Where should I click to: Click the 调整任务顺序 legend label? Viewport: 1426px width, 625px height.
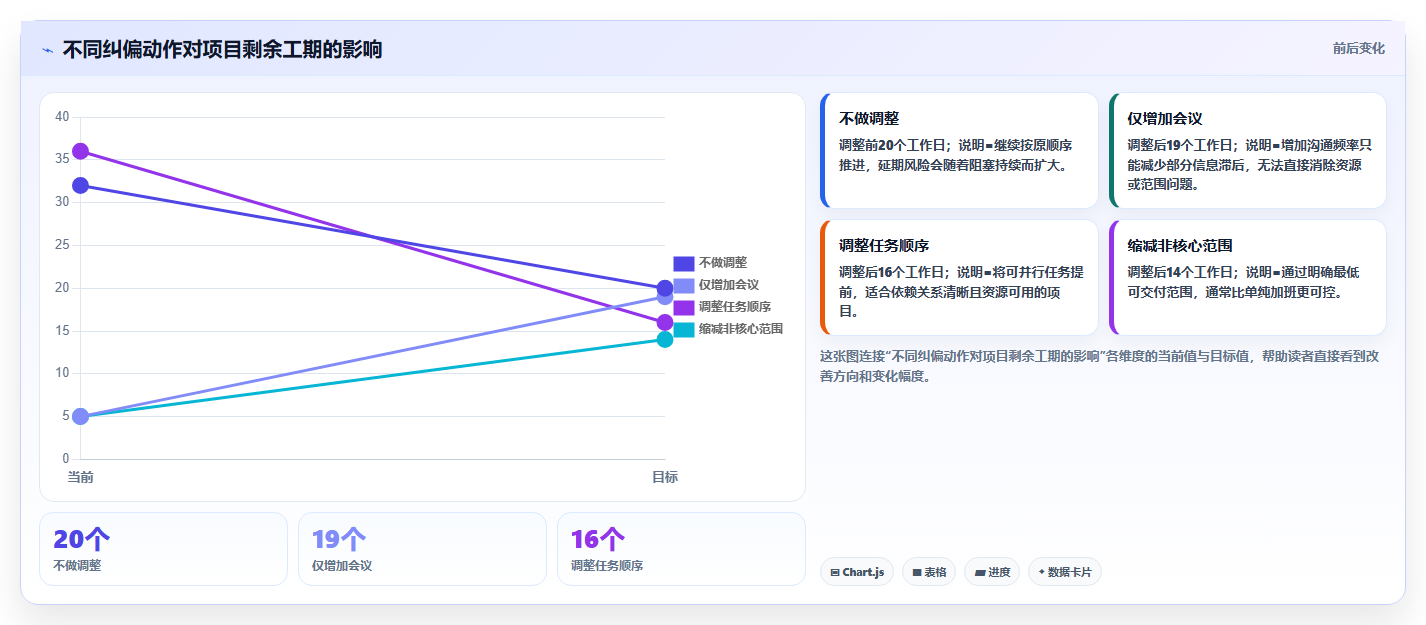(x=735, y=307)
